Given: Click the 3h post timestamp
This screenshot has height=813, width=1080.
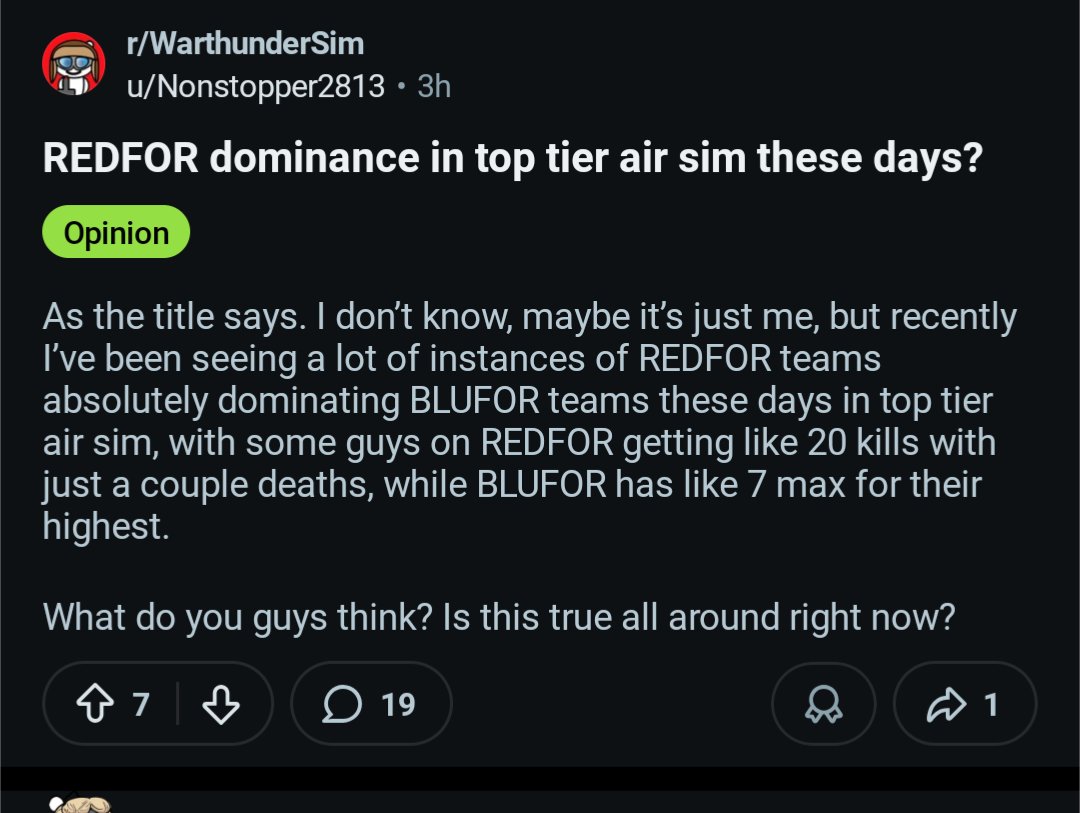Looking at the screenshot, I should point(434,87).
